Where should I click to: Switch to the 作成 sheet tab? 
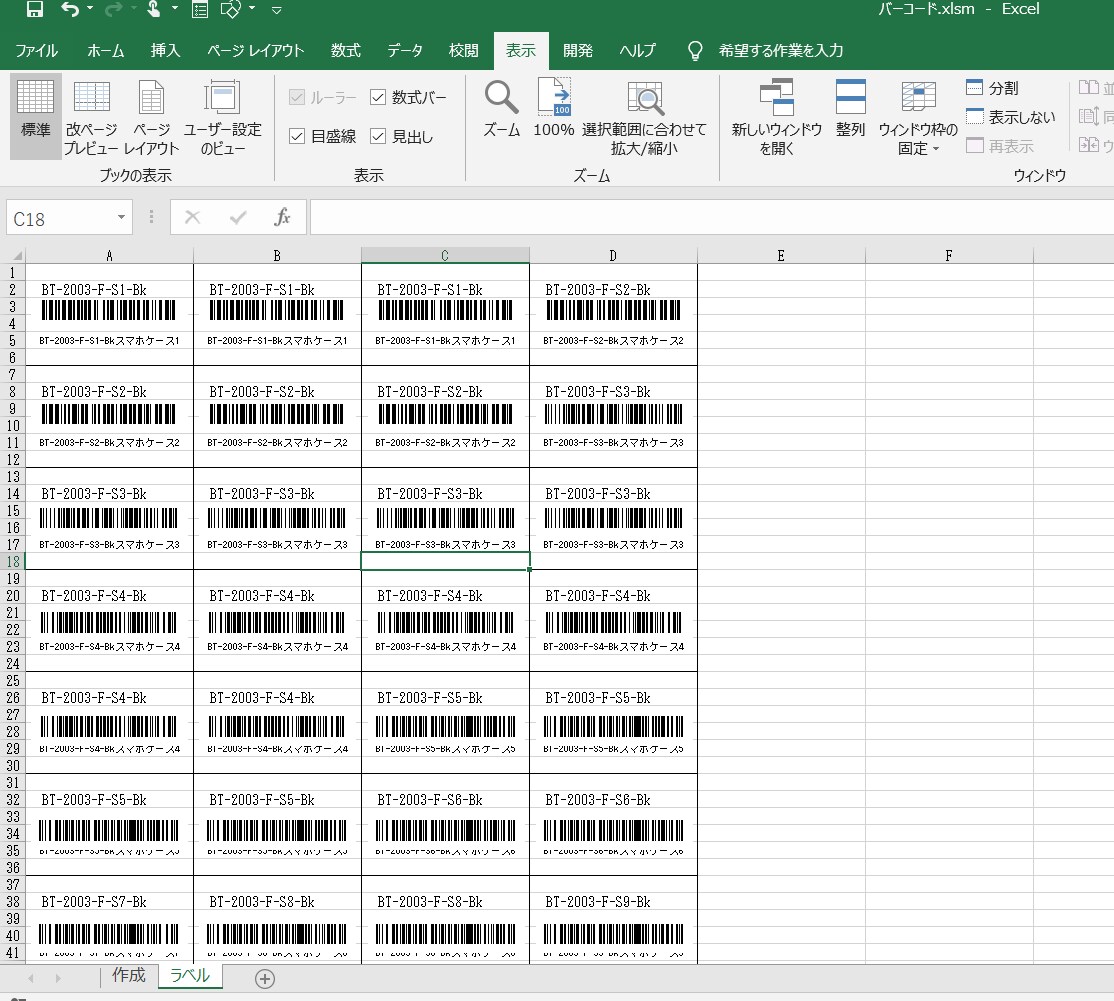tap(129, 975)
